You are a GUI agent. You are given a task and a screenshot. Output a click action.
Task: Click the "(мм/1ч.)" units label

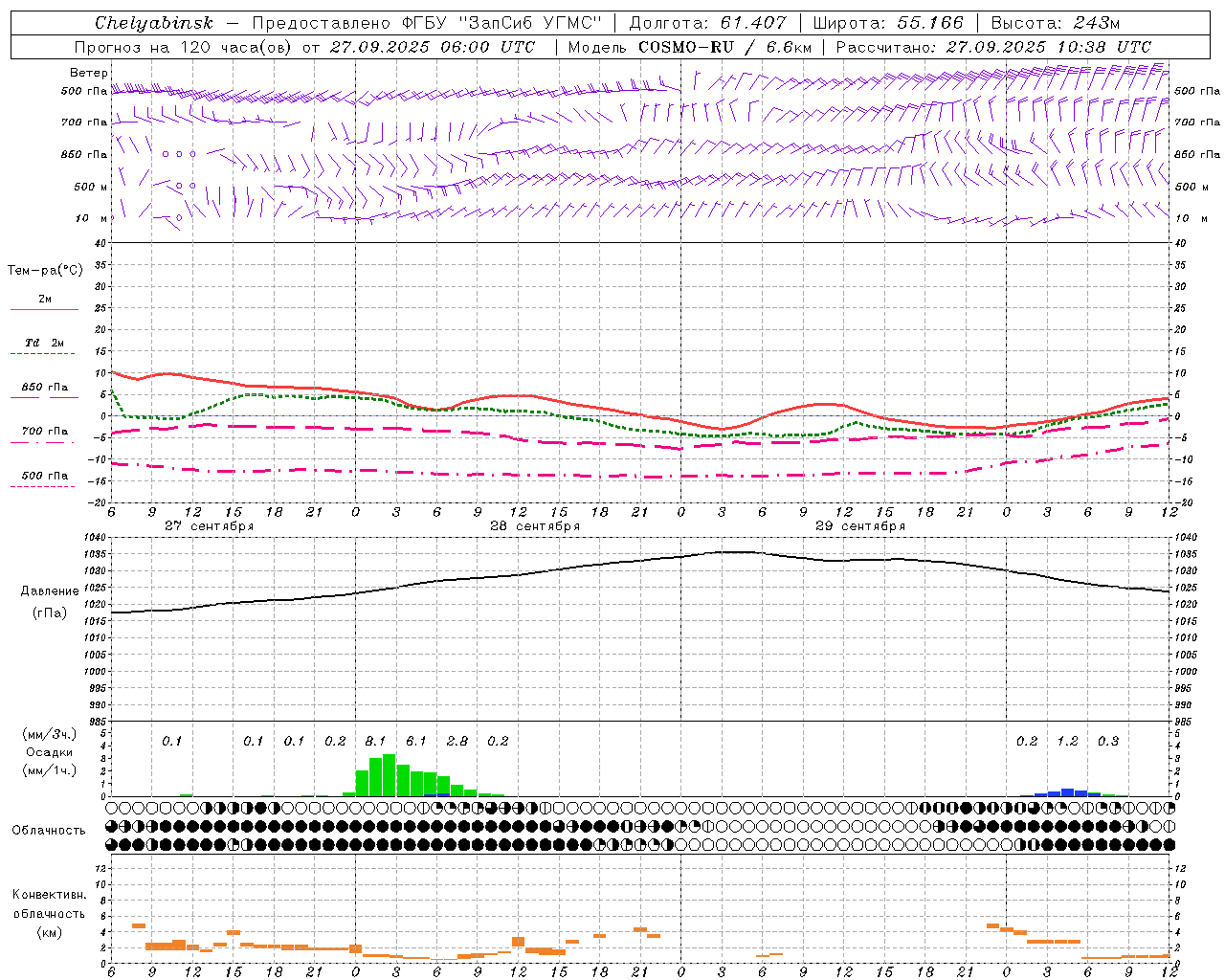pos(50,770)
